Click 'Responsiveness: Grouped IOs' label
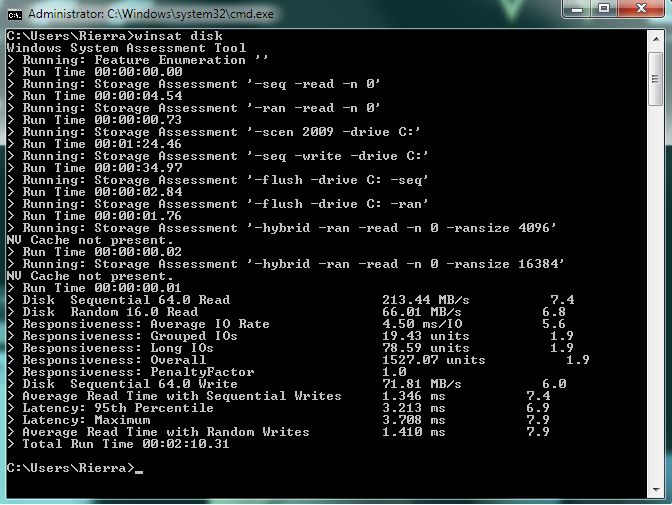672x505 pixels. (x=130, y=336)
